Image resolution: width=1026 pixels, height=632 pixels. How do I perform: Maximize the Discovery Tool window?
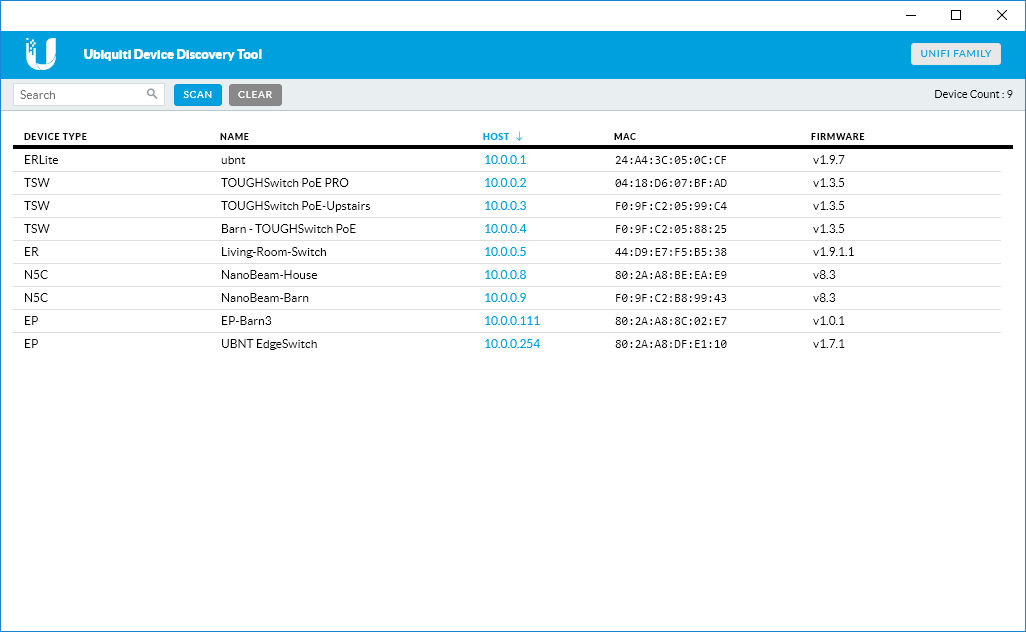click(956, 15)
